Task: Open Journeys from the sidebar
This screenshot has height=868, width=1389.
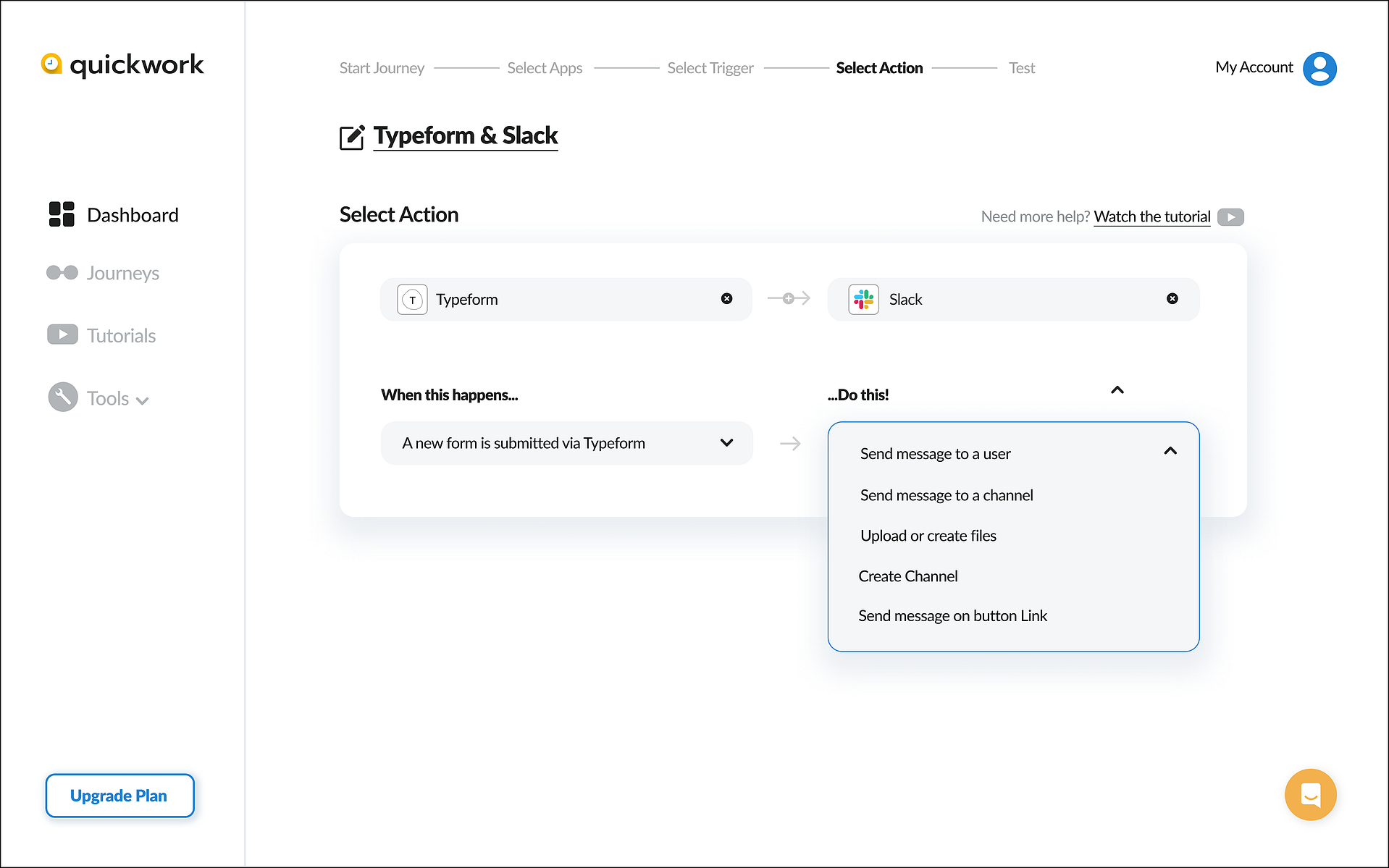Action: pyautogui.click(x=123, y=273)
